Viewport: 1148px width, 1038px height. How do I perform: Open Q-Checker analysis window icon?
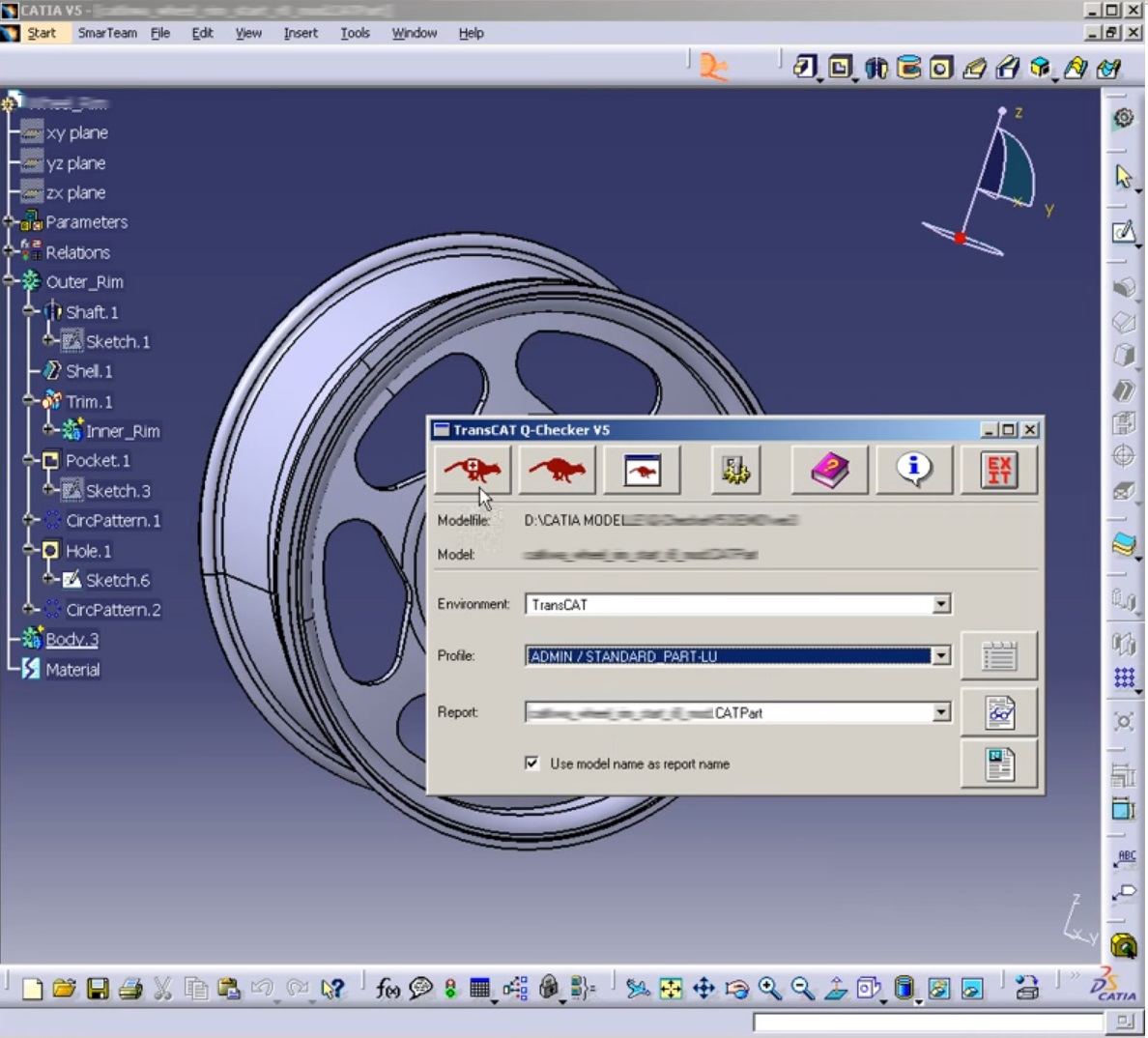(642, 470)
